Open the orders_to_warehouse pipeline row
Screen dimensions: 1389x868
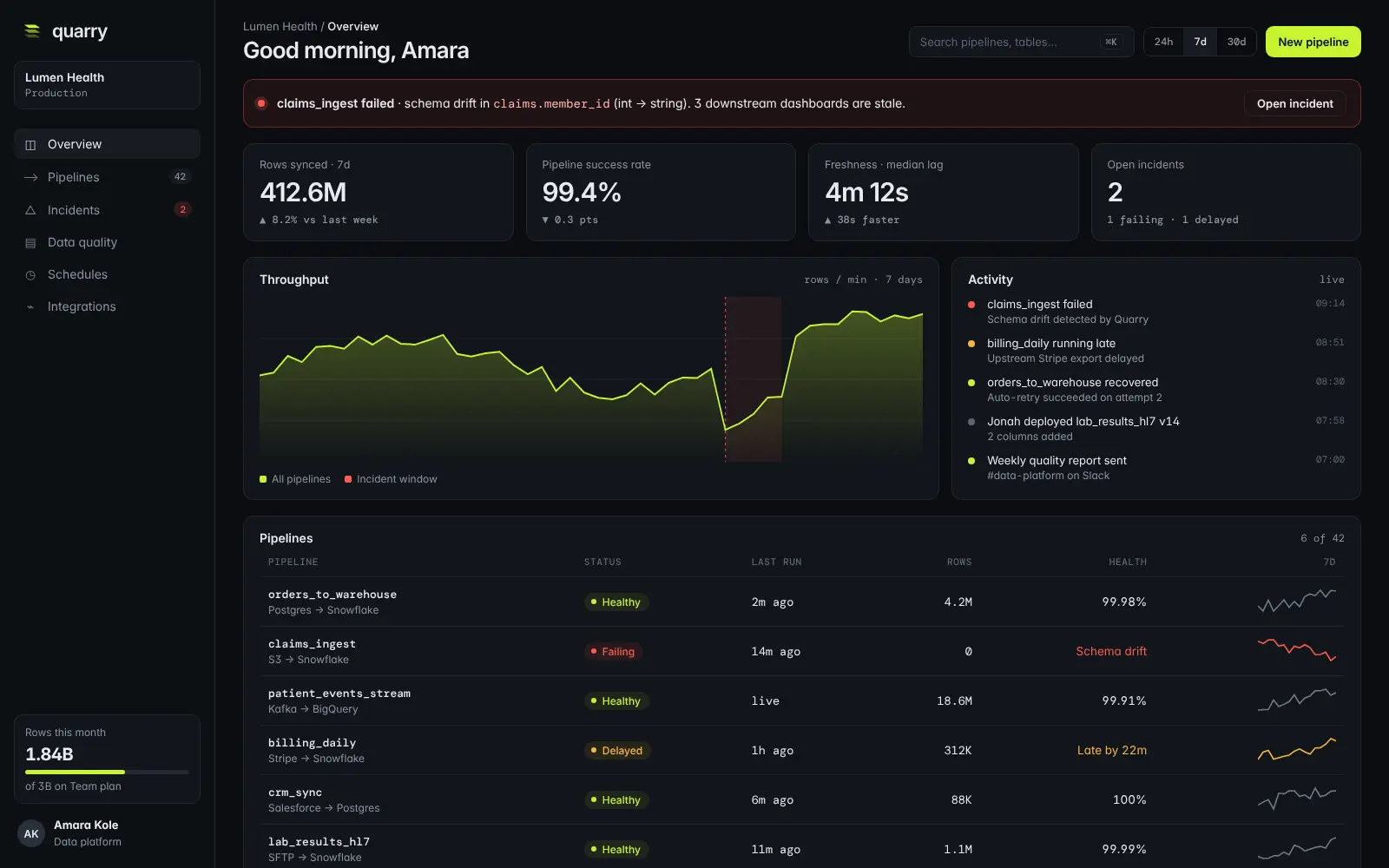pyautogui.click(x=801, y=602)
